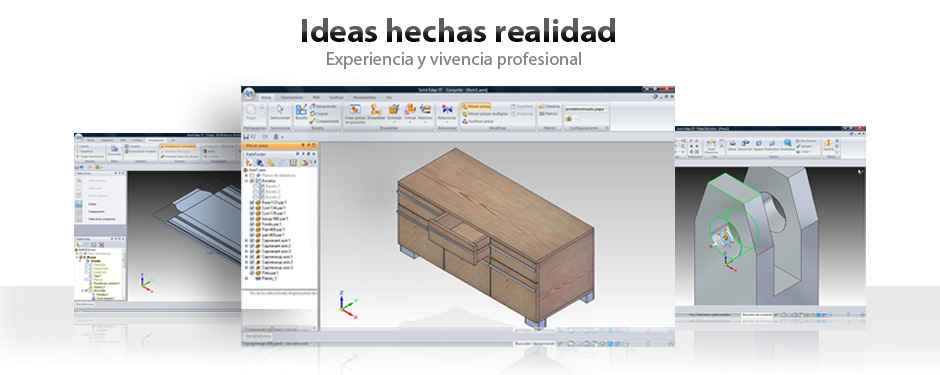The image size is (940, 375).
Task: Open the predeterminado configuration dropdown
Action: coord(586,109)
